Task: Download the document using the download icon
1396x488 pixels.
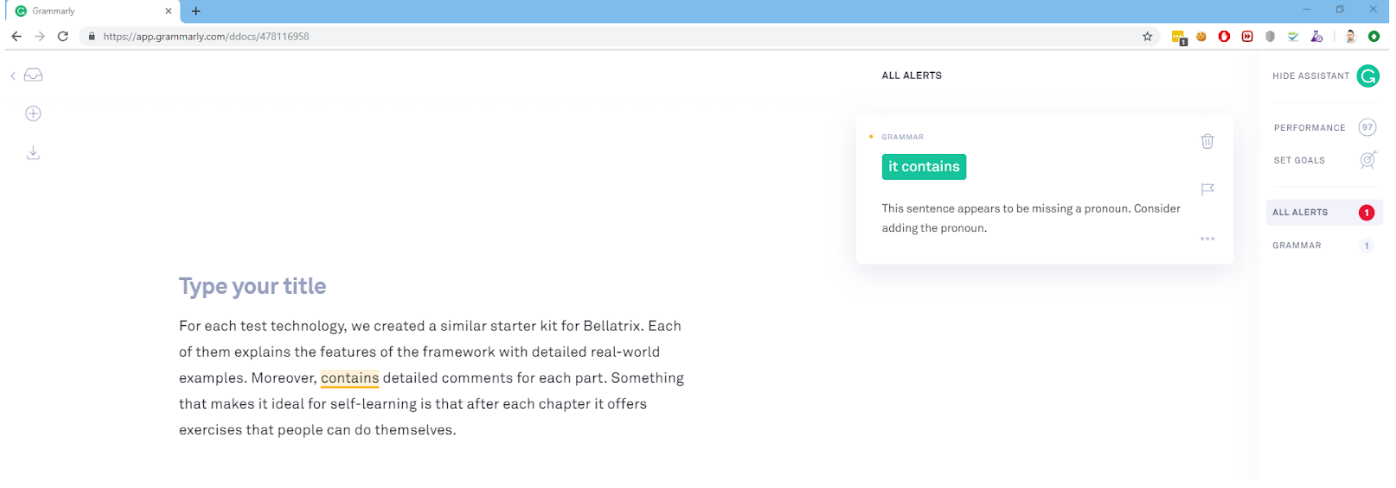Action: click(x=33, y=153)
